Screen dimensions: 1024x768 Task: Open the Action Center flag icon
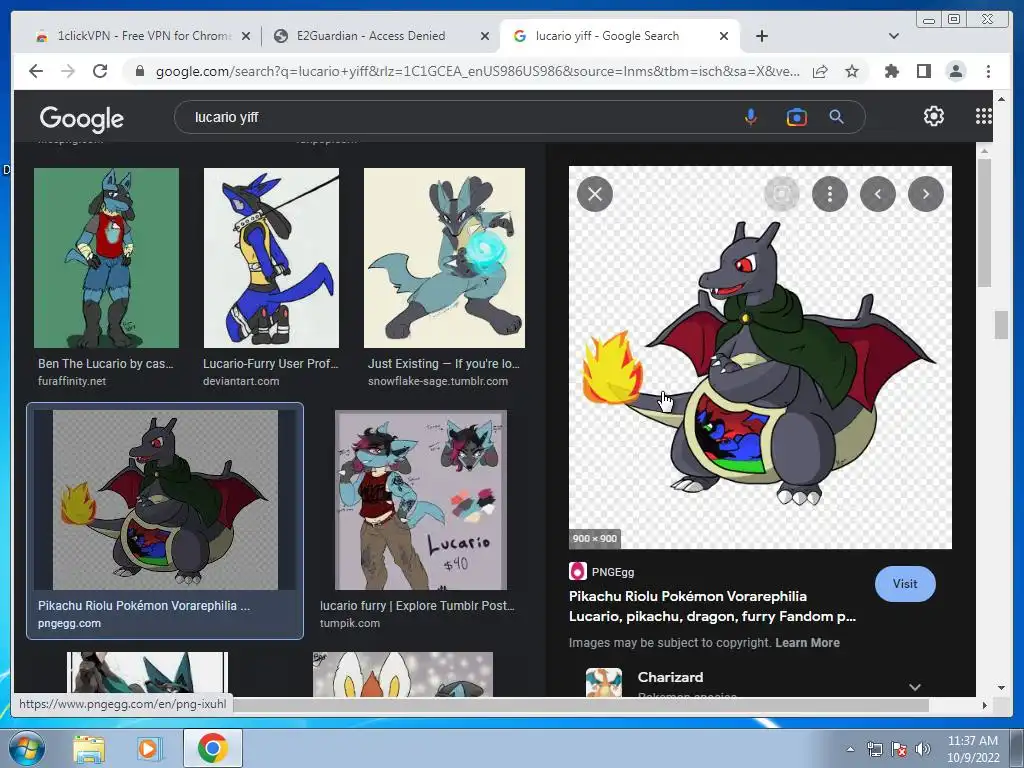(x=899, y=749)
